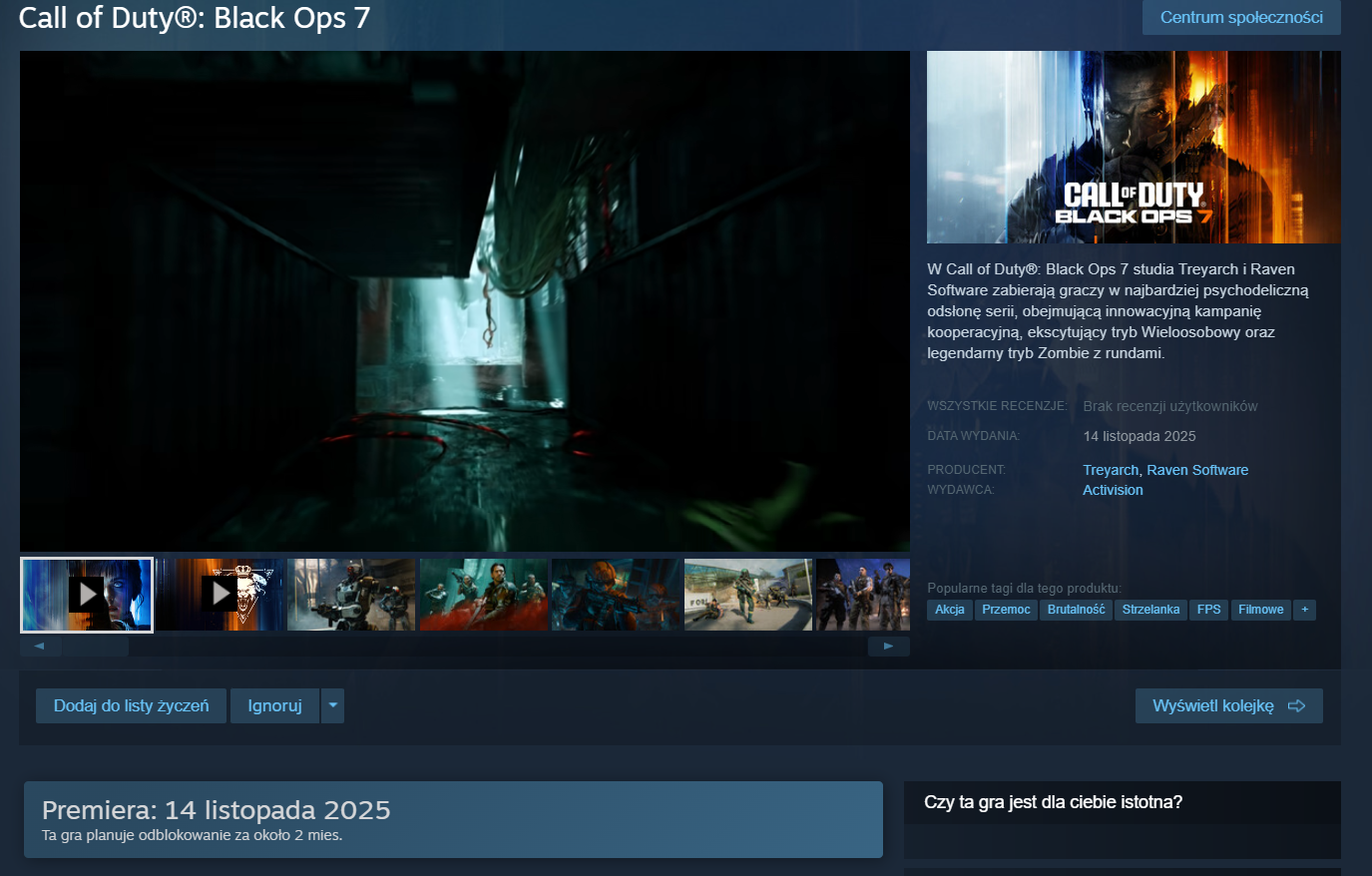Click the left arrow of the thumbnail strip

pyautogui.click(x=40, y=647)
